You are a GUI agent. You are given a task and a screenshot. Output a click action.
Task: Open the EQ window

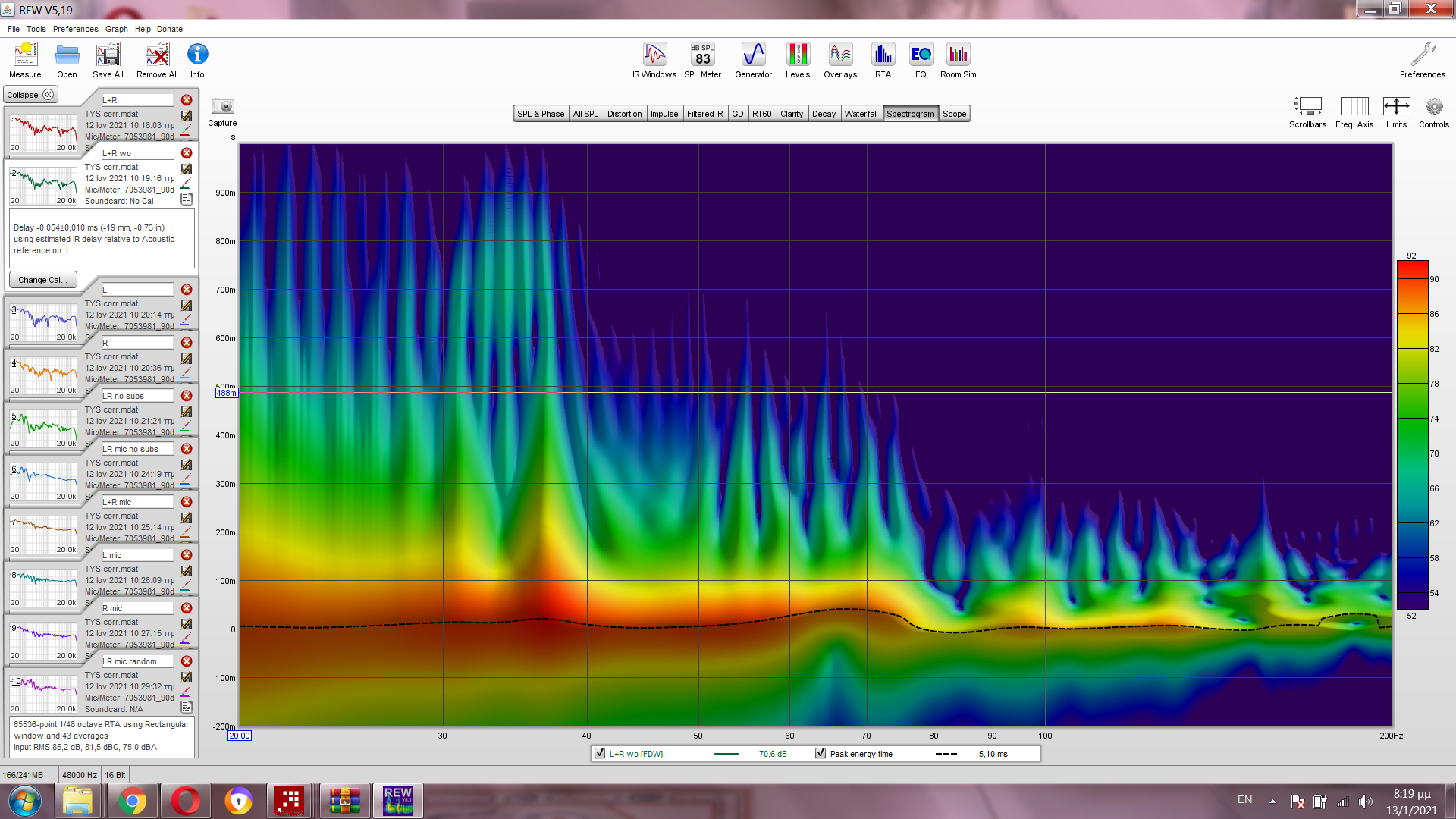pos(921,60)
